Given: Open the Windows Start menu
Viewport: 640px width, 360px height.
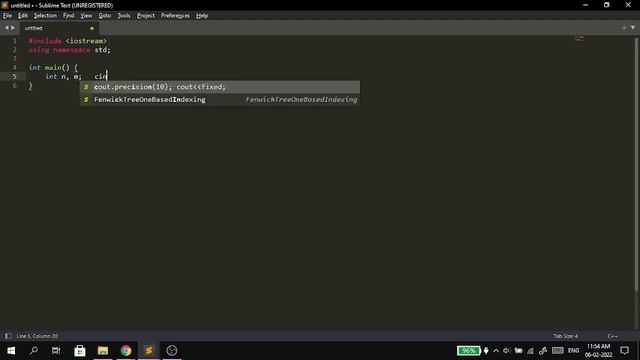Looking at the screenshot, I should (x=11, y=351).
